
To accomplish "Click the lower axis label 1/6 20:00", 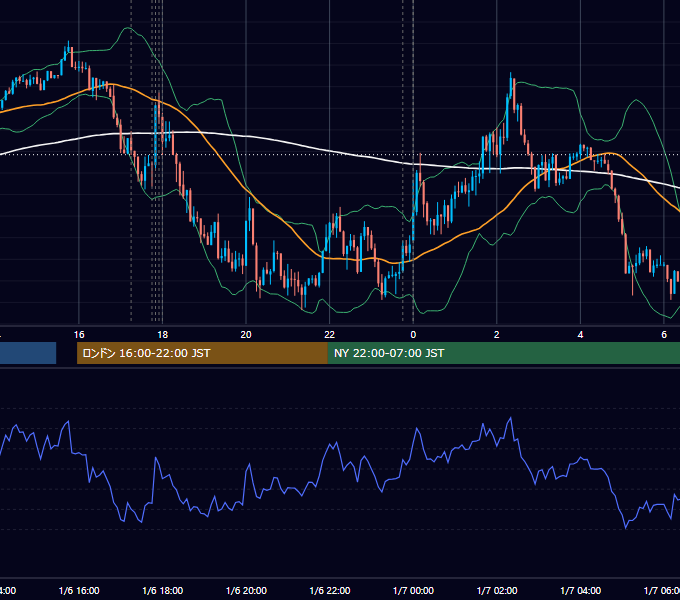I will click(x=246, y=590).
